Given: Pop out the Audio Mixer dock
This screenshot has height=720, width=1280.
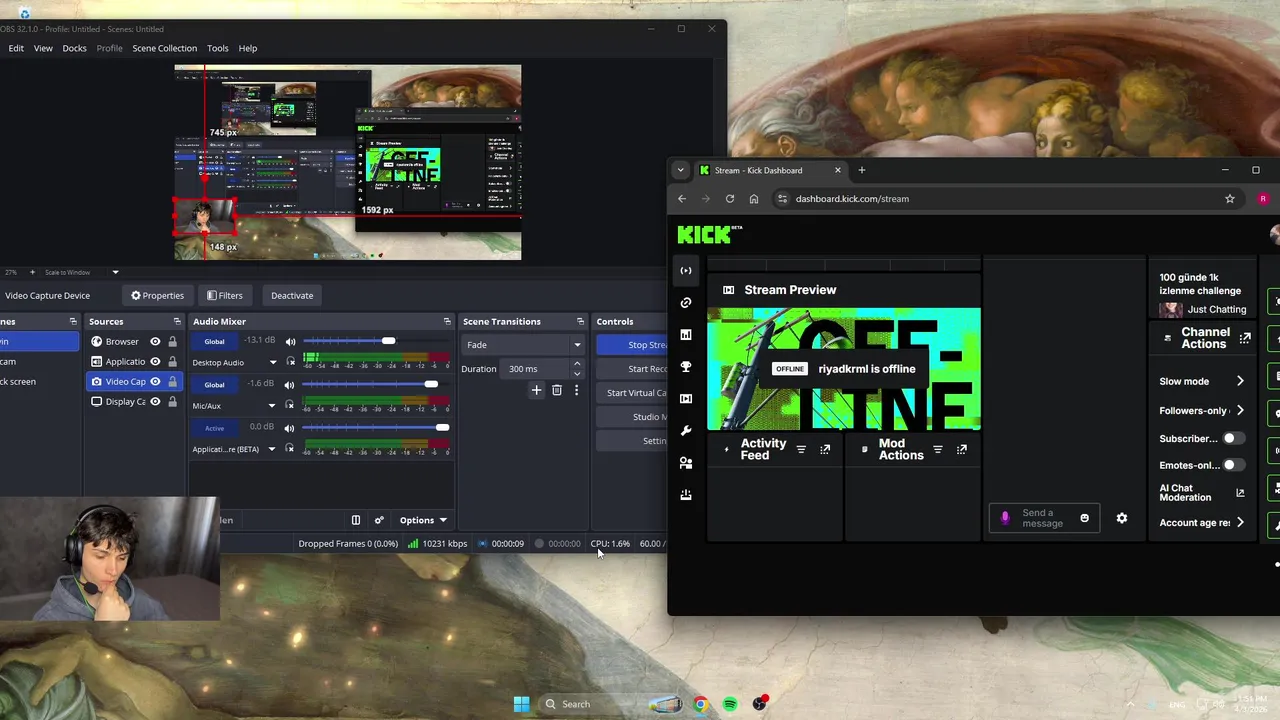Looking at the screenshot, I should coord(447,321).
